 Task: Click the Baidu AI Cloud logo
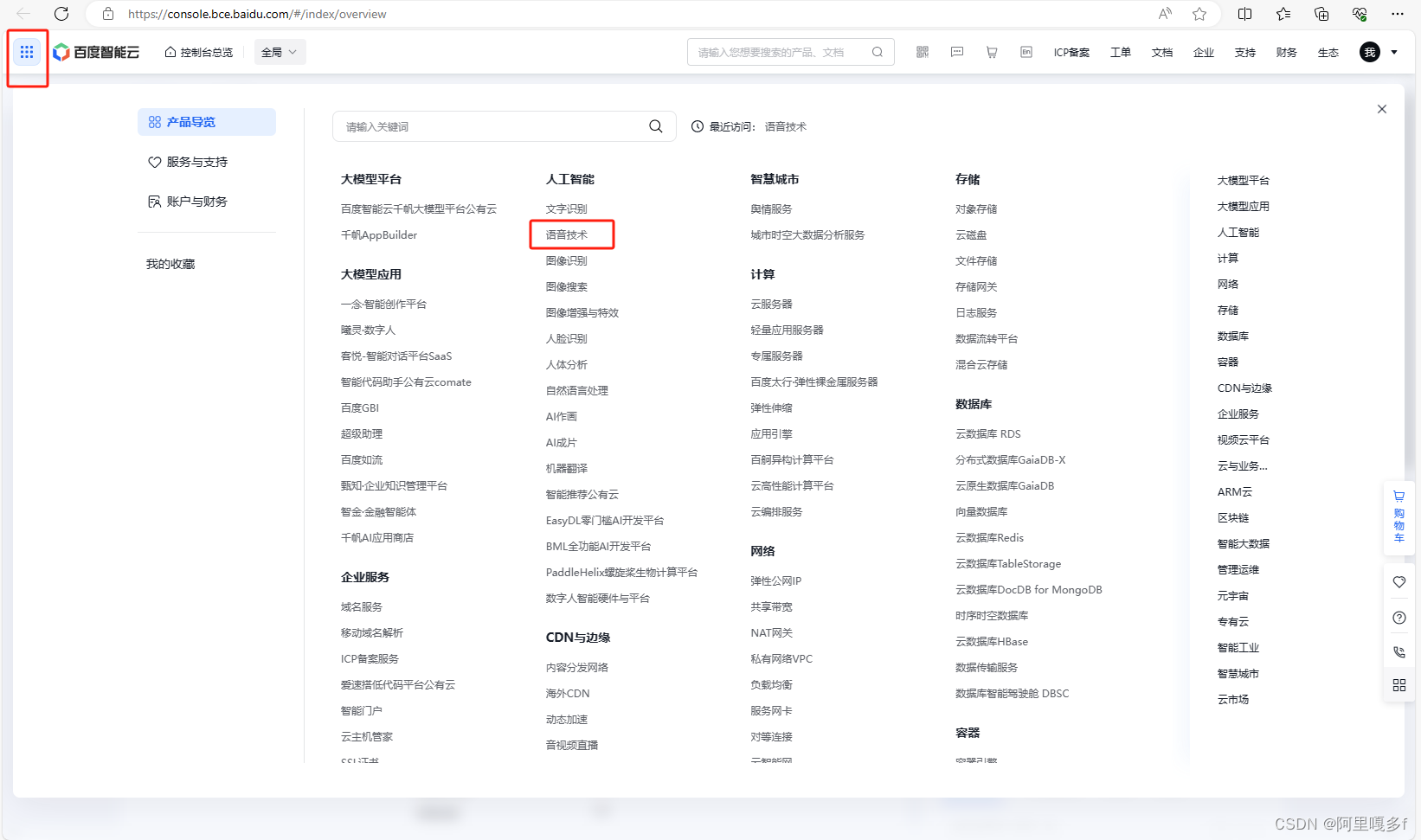tap(96, 52)
